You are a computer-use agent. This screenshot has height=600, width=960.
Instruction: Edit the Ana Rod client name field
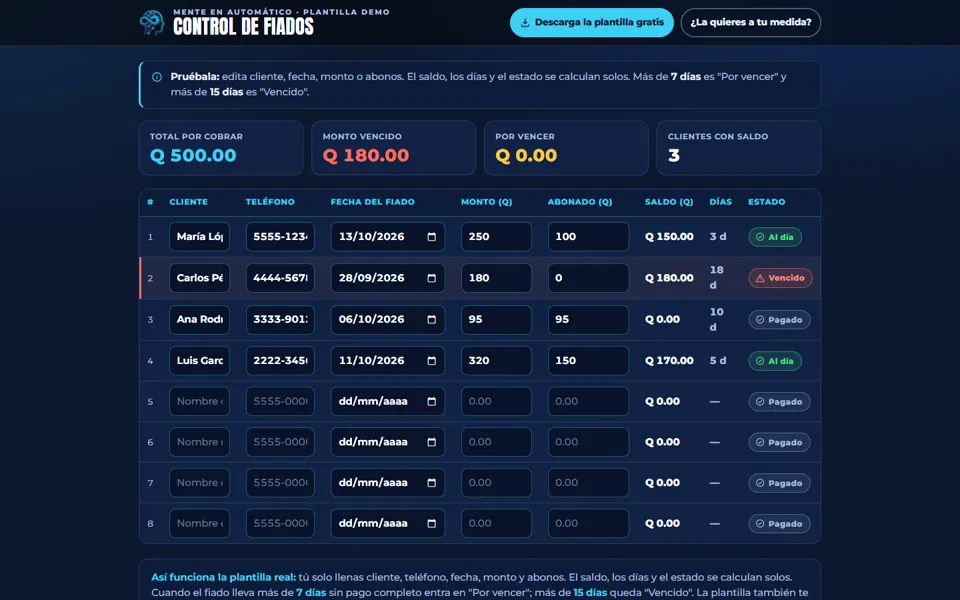[x=200, y=320]
